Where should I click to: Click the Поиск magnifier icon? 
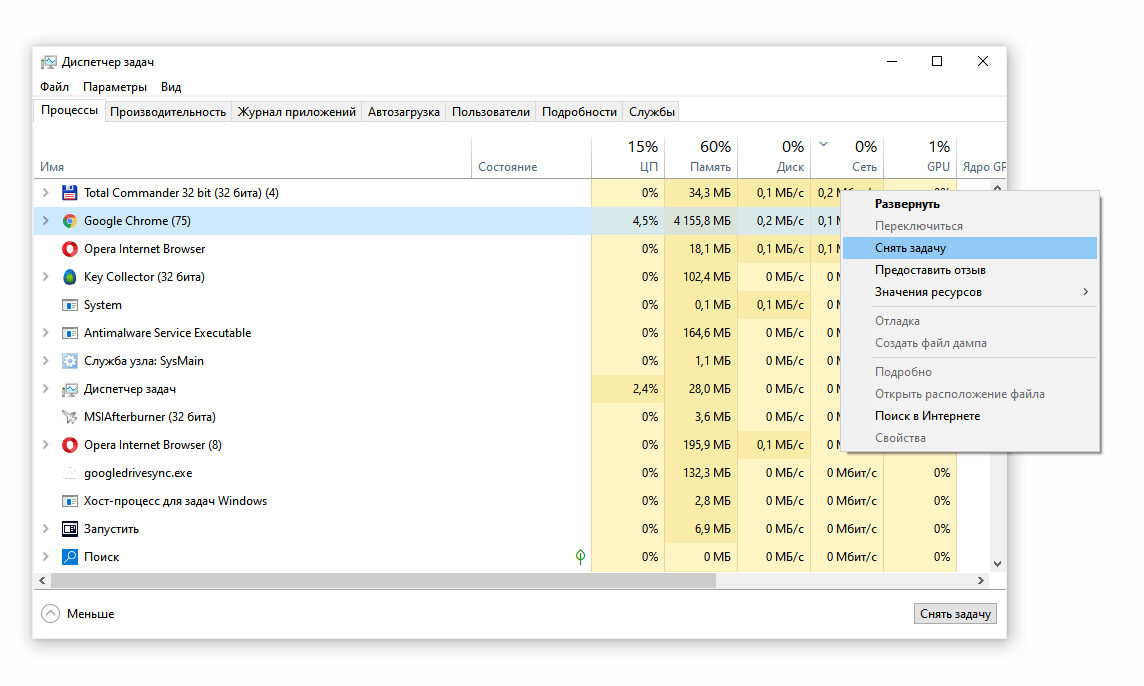pyautogui.click(x=69, y=557)
